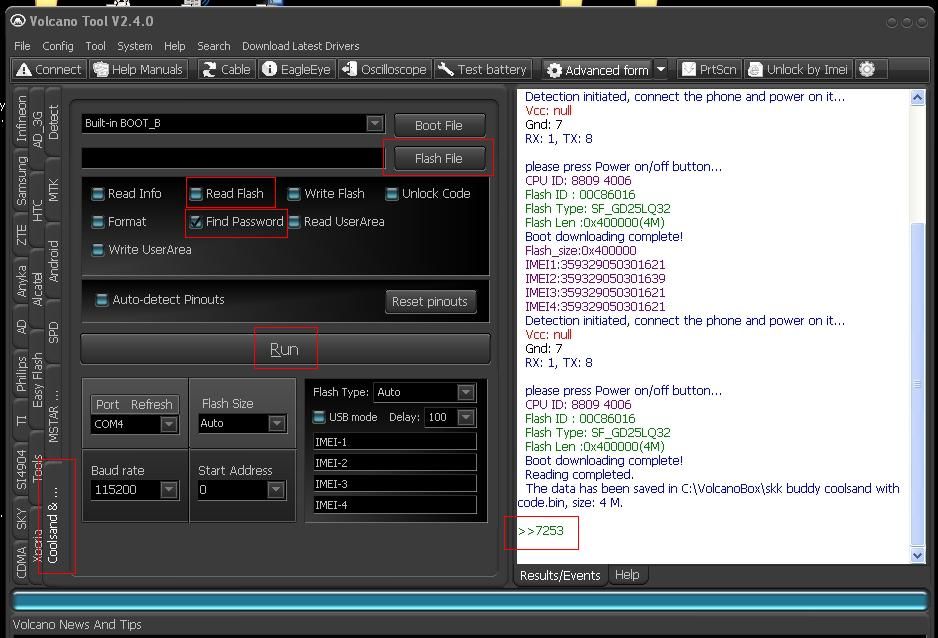The width and height of the screenshot is (938, 638).
Task: Click the gear icon at toolbar end
Action: pos(867,69)
